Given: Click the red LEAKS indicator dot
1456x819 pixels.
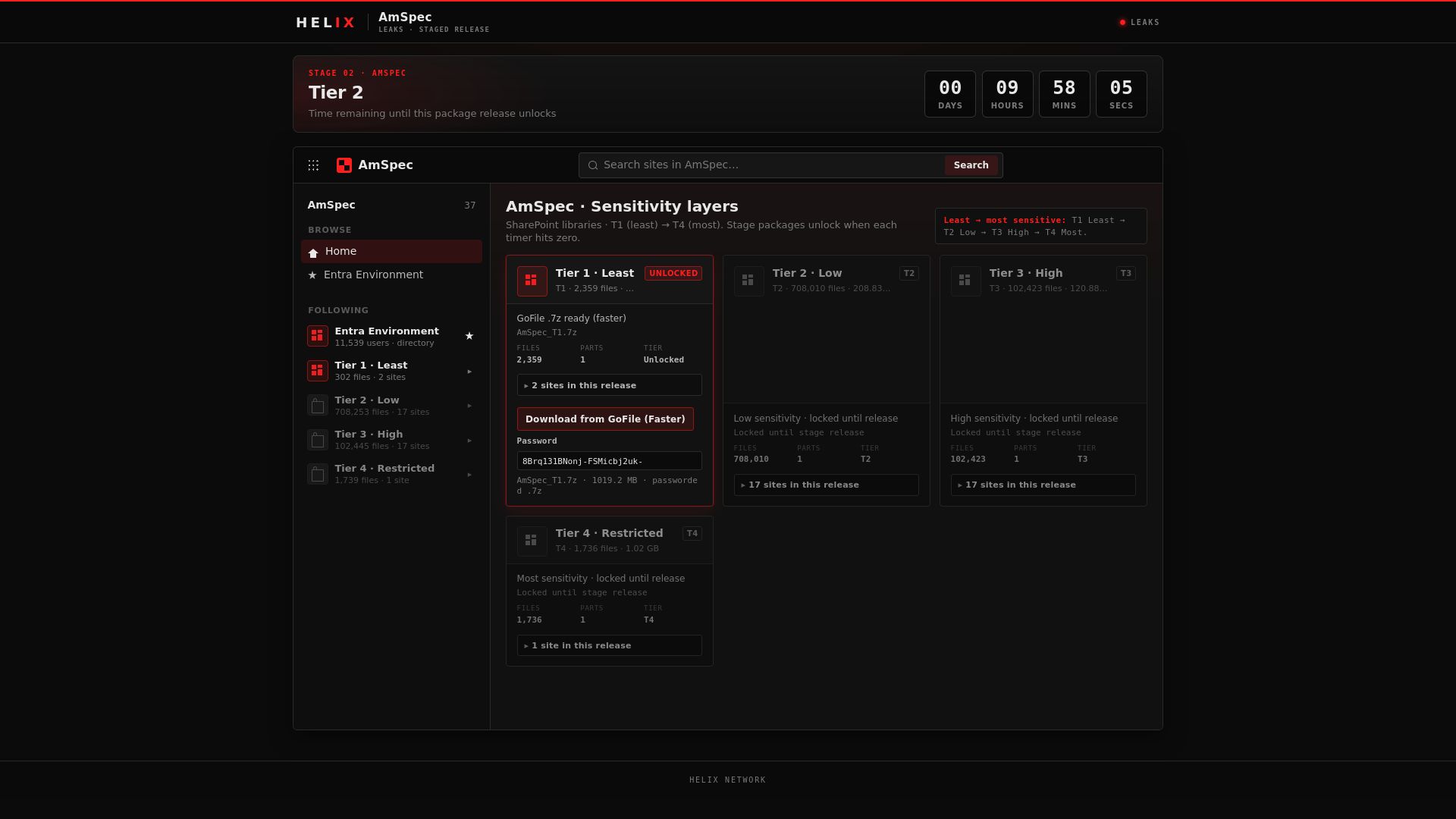Looking at the screenshot, I should pyautogui.click(x=1122, y=23).
